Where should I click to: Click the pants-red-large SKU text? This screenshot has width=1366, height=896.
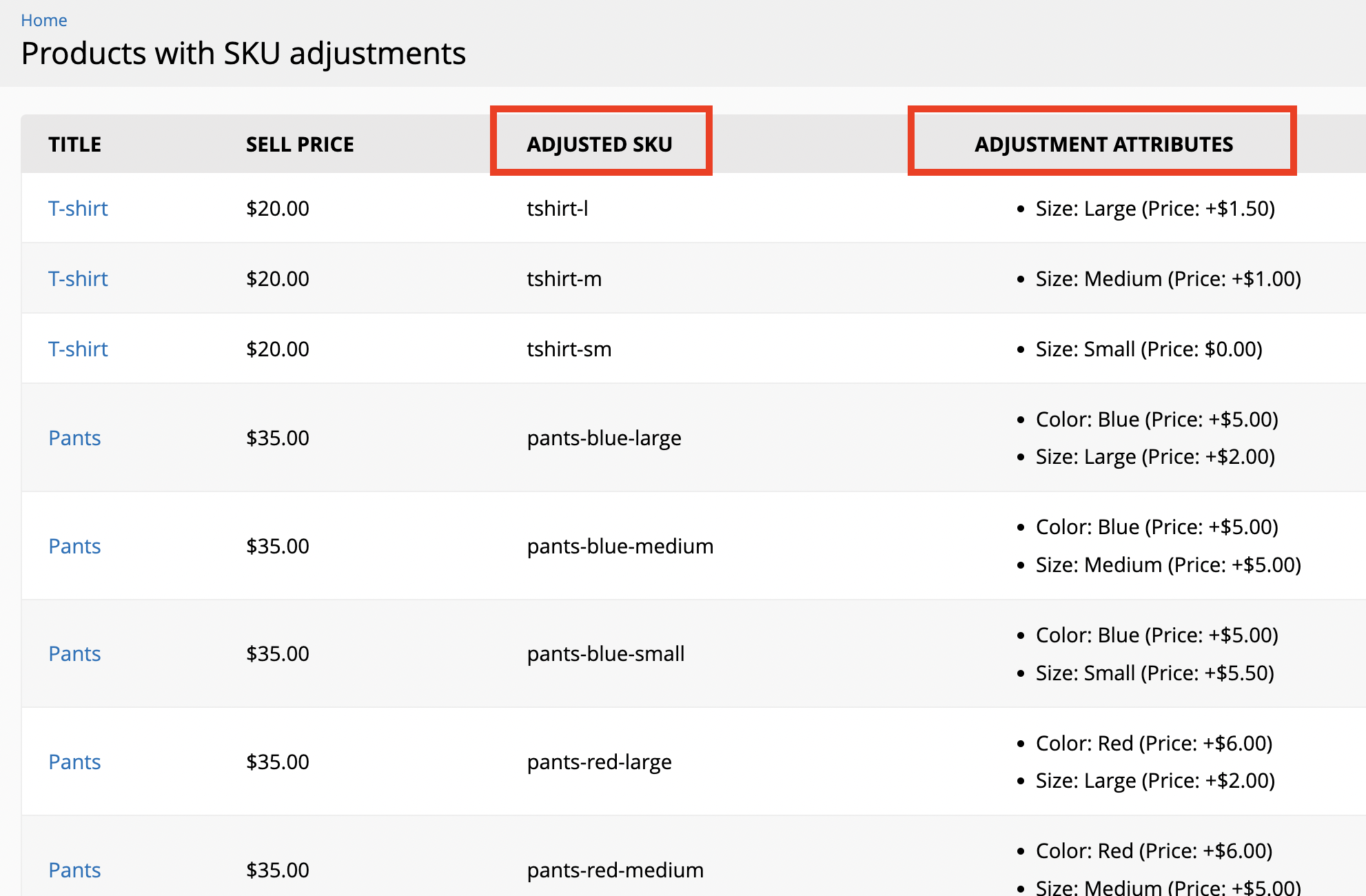tap(599, 762)
